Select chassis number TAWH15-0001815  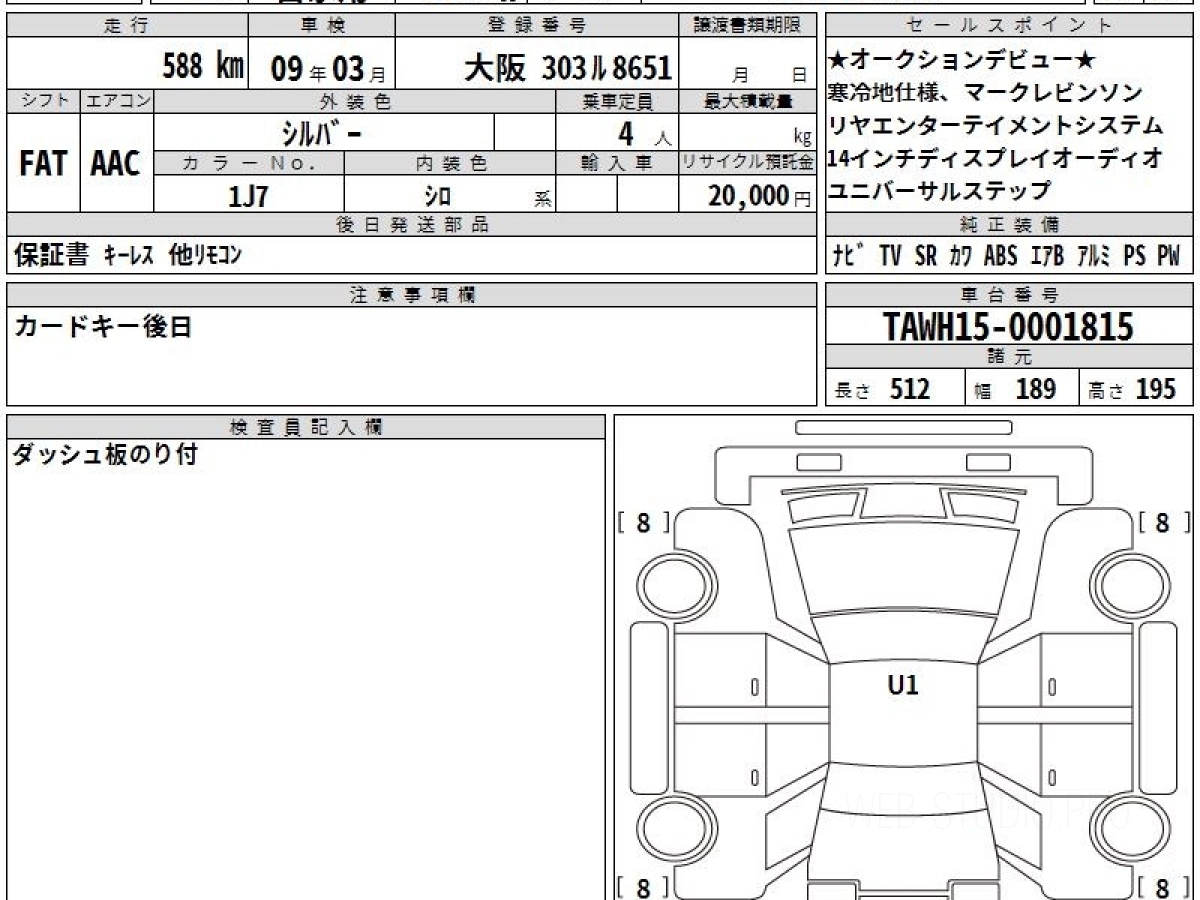coord(1009,326)
